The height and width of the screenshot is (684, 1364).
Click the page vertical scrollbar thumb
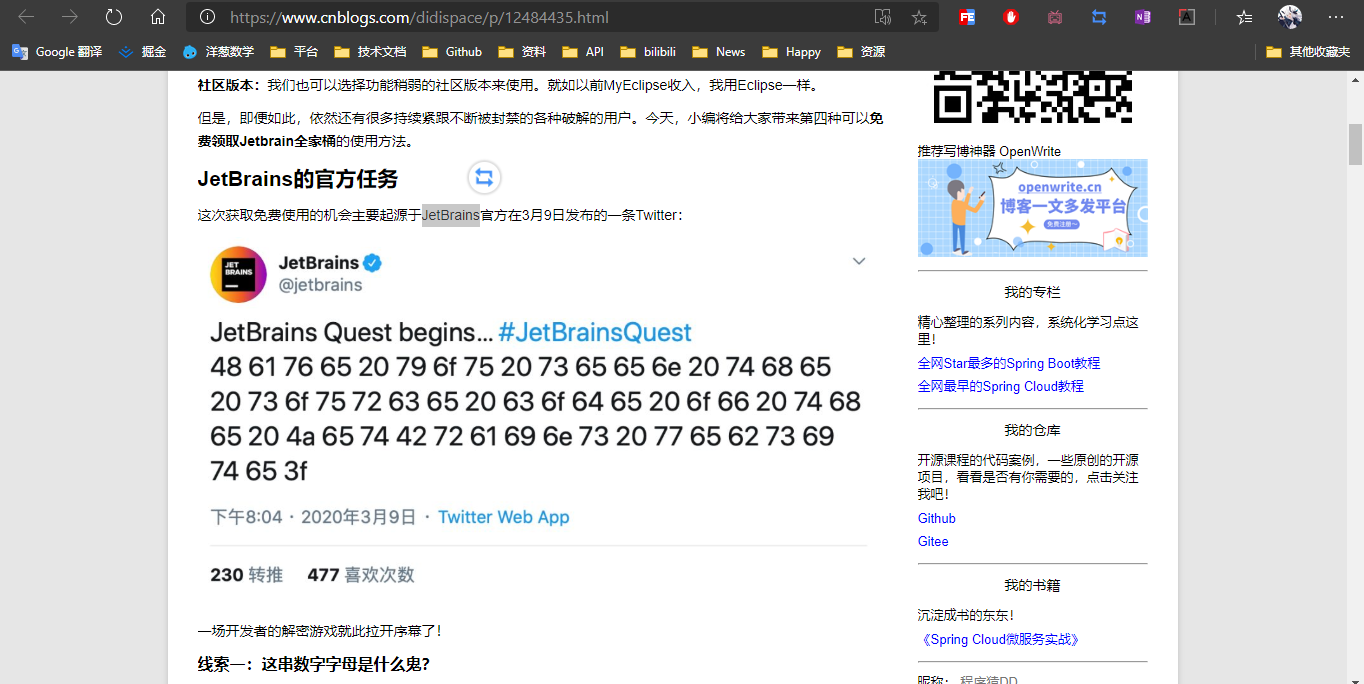coord(1355,144)
